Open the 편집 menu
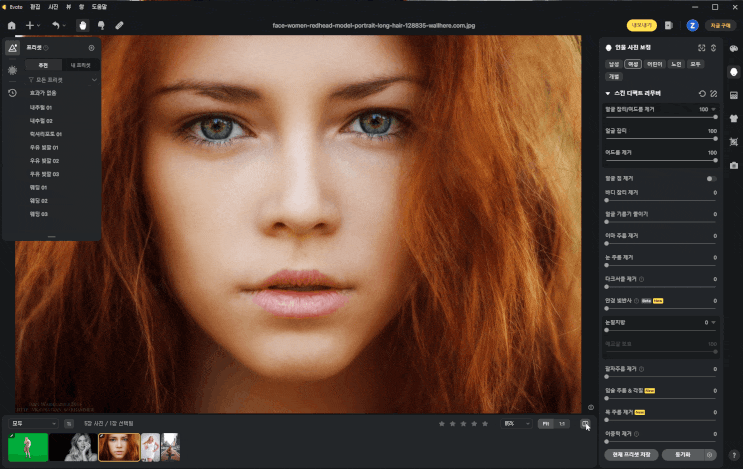 tap(35, 7)
